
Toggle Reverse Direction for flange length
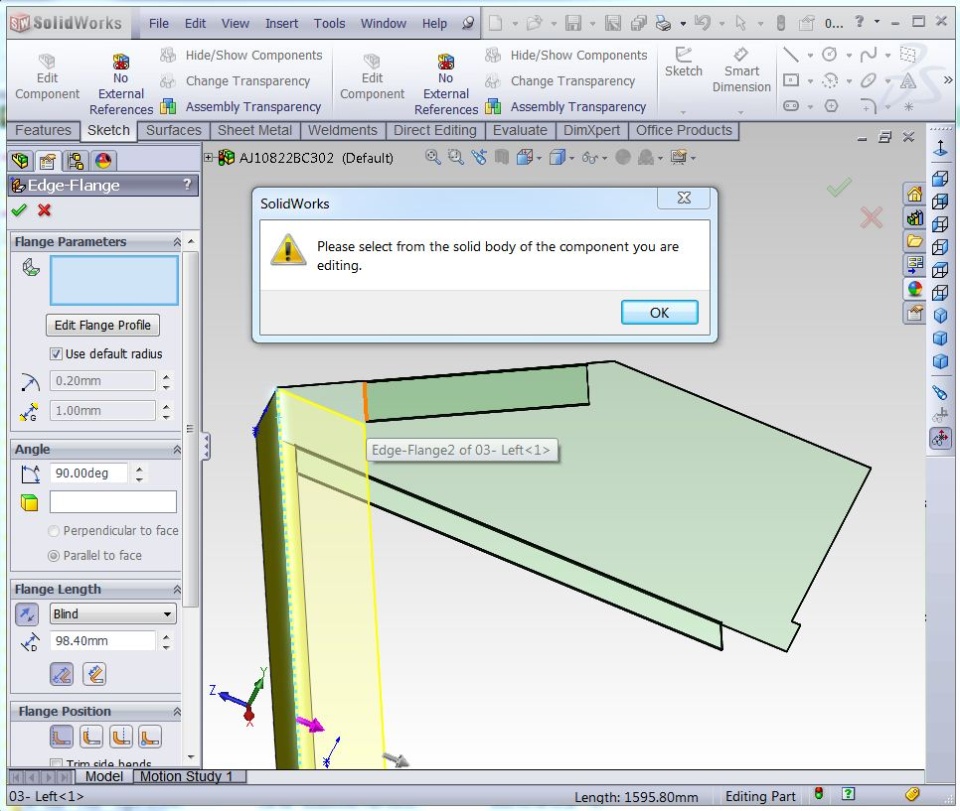pos(26,614)
